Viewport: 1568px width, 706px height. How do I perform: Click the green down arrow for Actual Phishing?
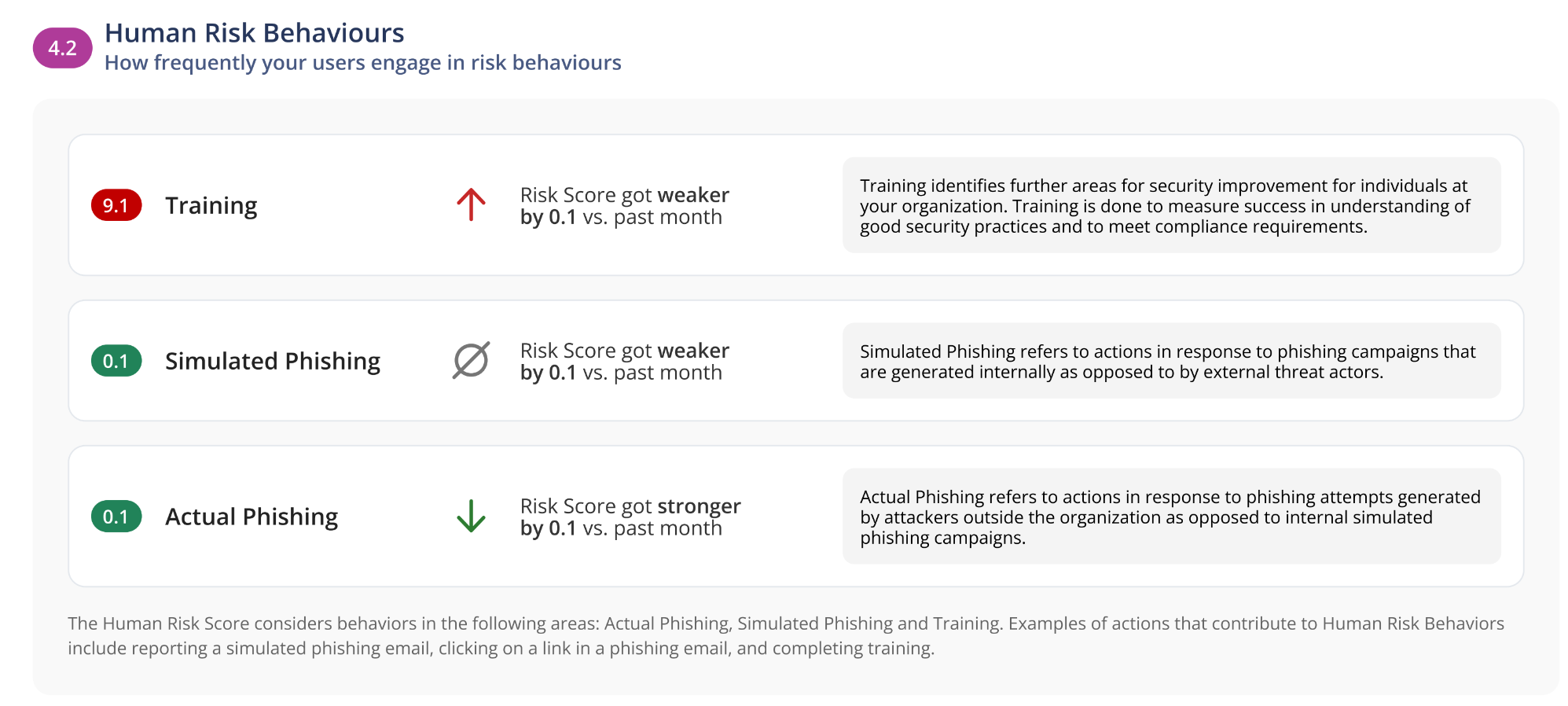(471, 516)
